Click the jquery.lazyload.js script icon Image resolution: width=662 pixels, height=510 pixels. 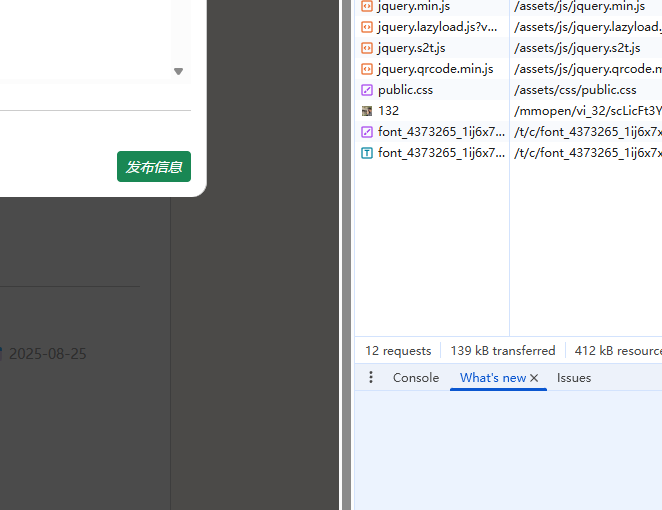coord(367,27)
